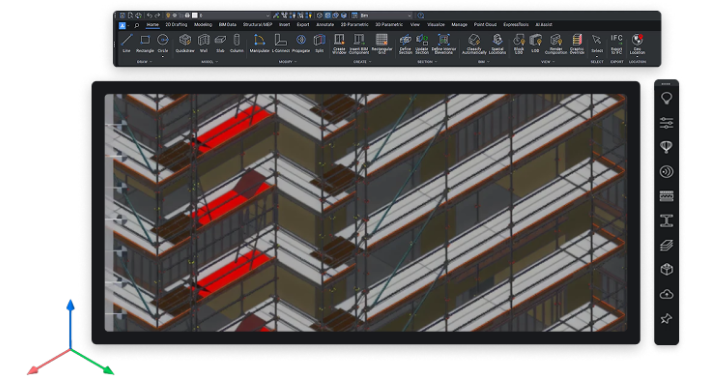Switch to the Modeling ribbon tab
Image resolution: width=712 pixels, height=379 pixels.
(203, 25)
